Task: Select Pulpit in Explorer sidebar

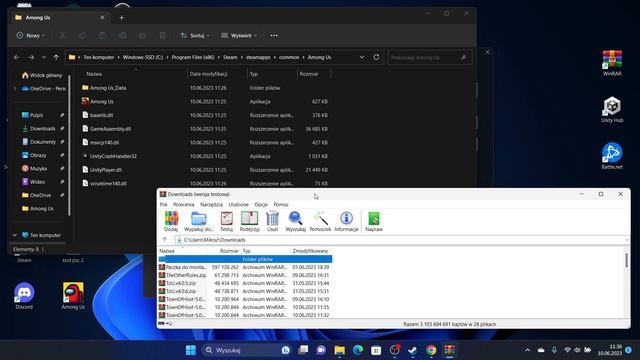Action: click(36, 115)
